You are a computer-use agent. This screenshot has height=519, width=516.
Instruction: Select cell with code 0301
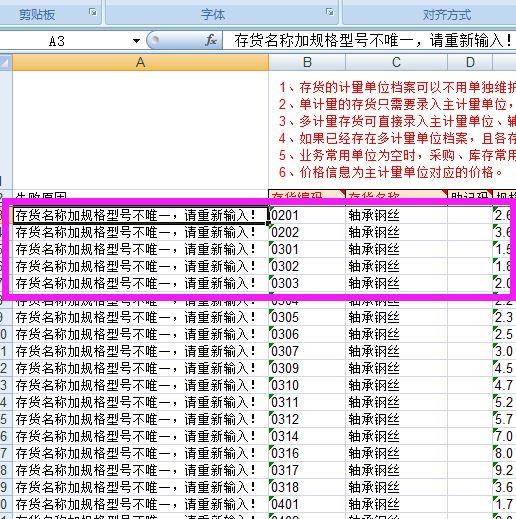[307, 249]
